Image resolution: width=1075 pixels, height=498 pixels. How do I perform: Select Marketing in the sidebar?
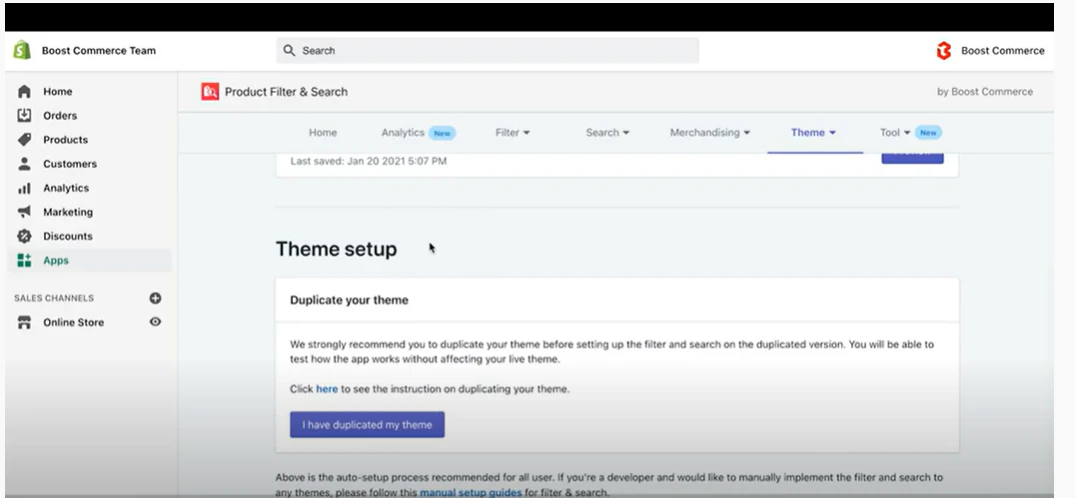[68, 212]
